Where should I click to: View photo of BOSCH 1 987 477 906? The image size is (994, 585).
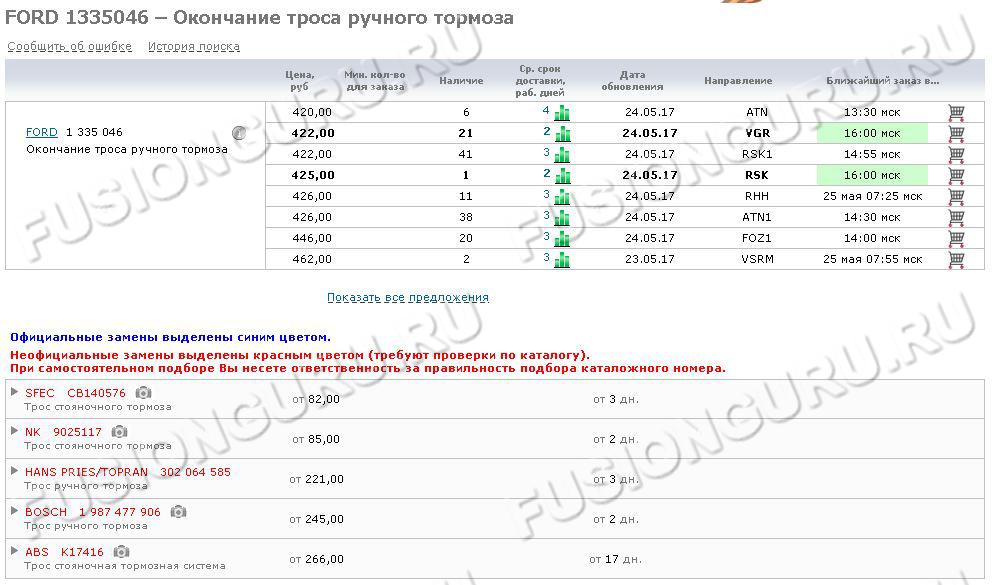pyautogui.click(x=178, y=511)
